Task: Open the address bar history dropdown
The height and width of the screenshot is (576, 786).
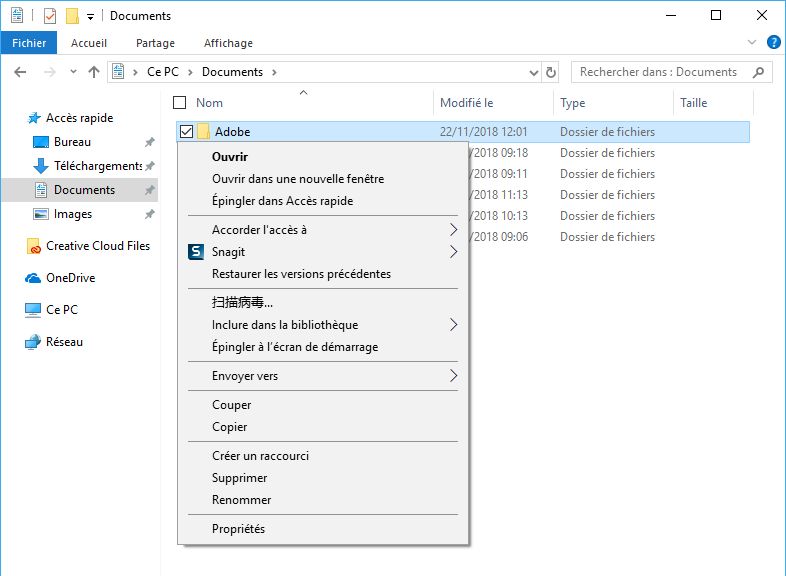Action: click(x=534, y=73)
